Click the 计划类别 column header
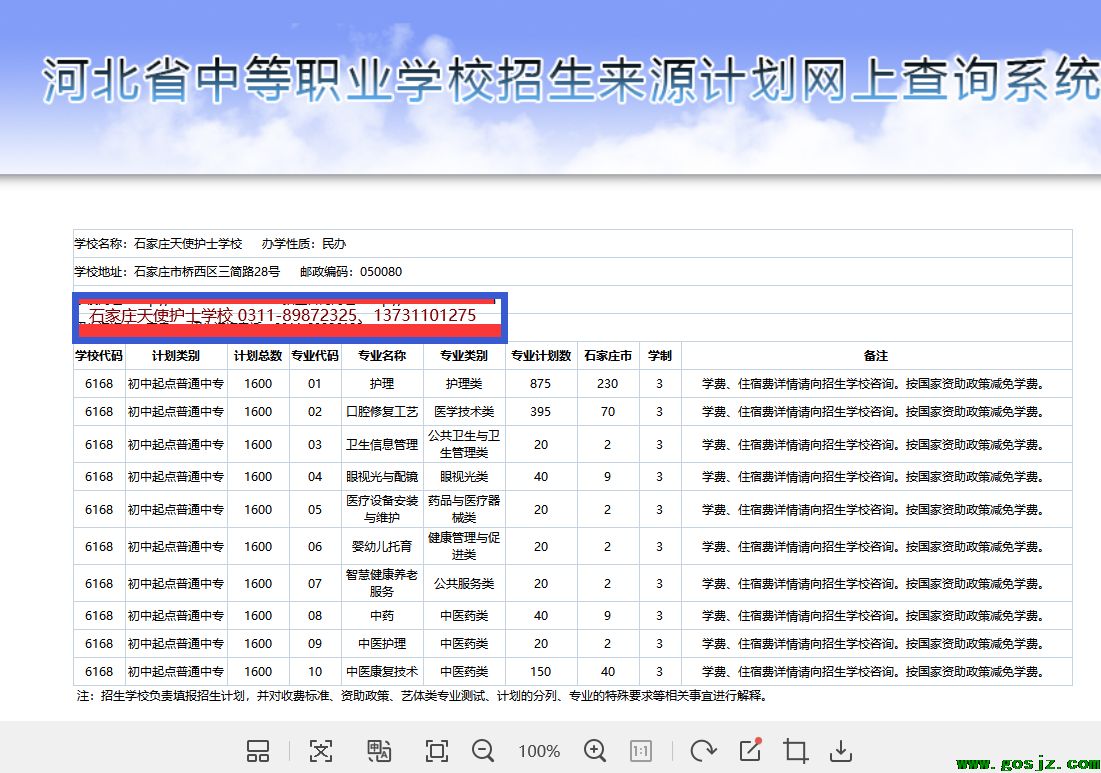Viewport: 1101px width, 773px height. pyautogui.click(x=176, y=356)
